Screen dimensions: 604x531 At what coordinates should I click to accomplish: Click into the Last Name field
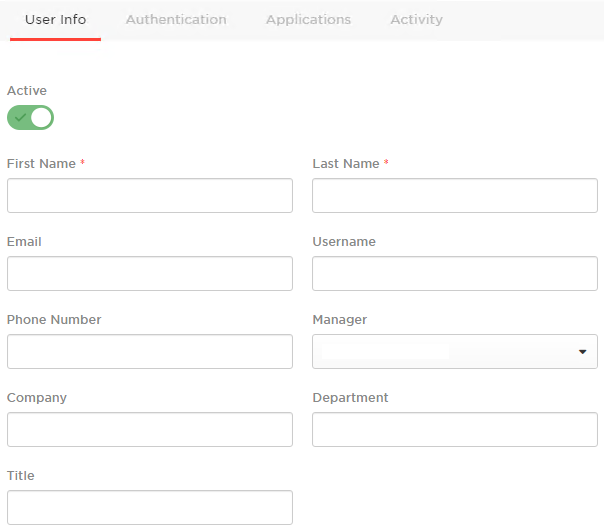pos(455,195)
